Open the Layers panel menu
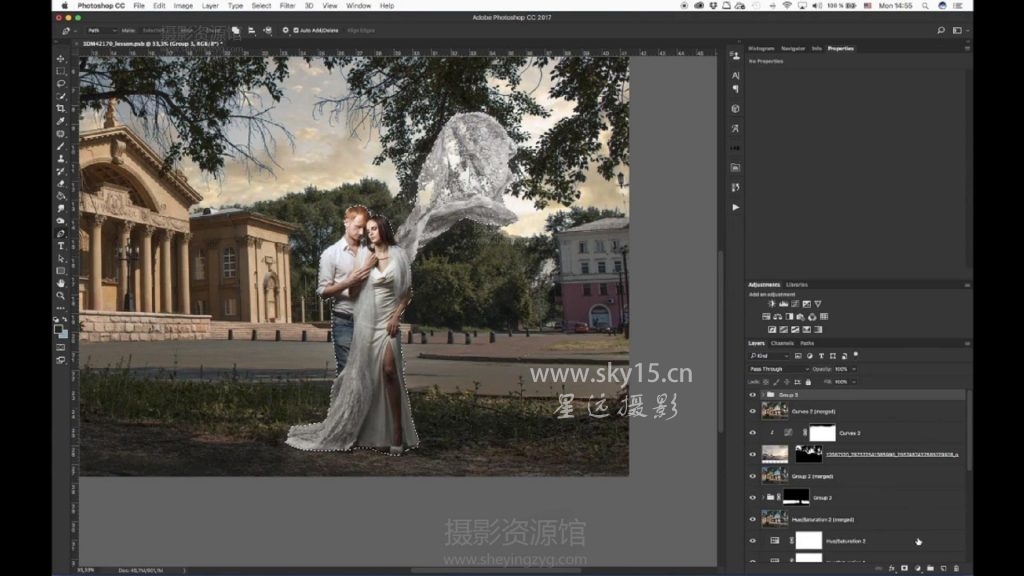This screenshot has height=576, width=1024. [967, 344]
